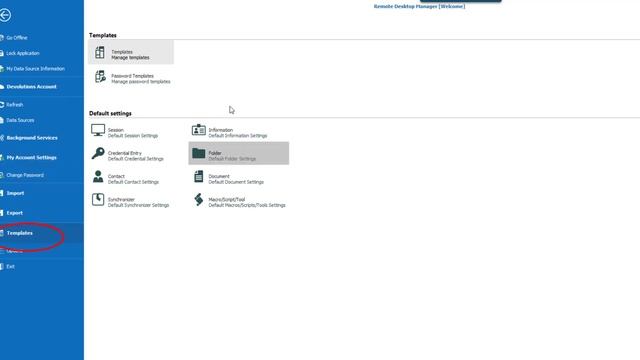Click Exit in the sidebar
This screenshot has height=360, width=640.
[x=10, y=267]
